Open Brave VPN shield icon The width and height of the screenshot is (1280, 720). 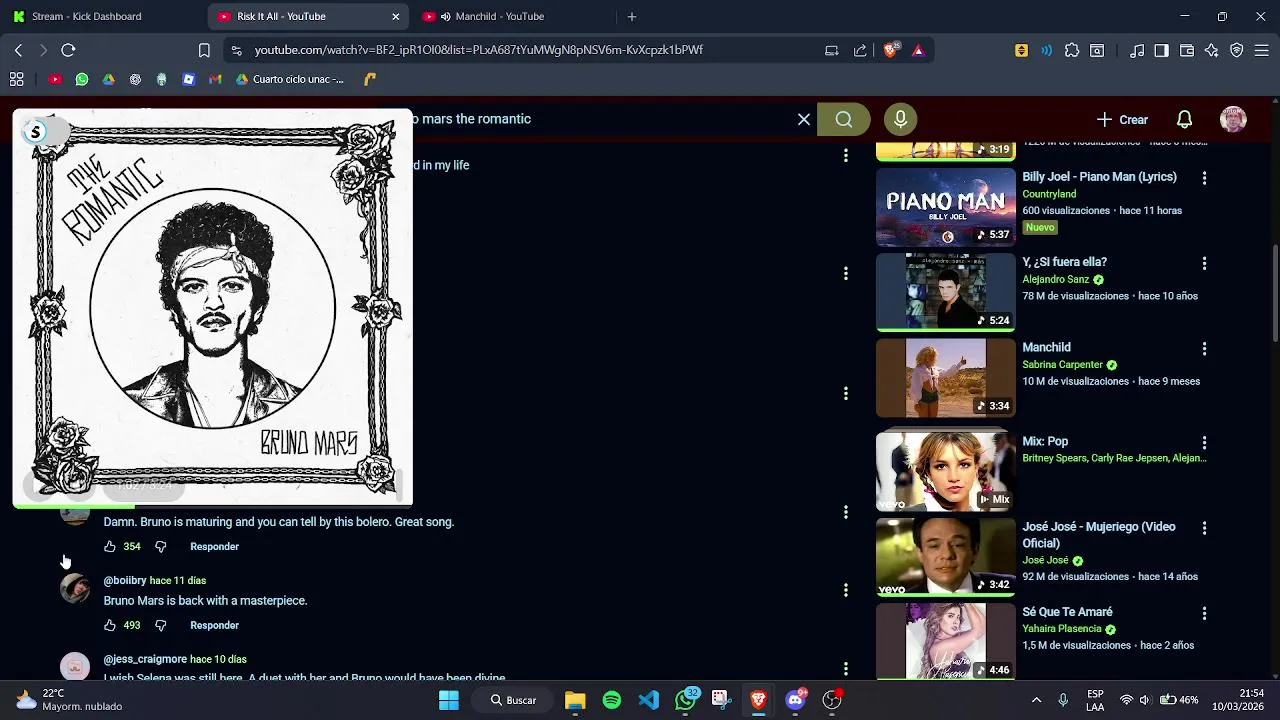[1236, 50]
